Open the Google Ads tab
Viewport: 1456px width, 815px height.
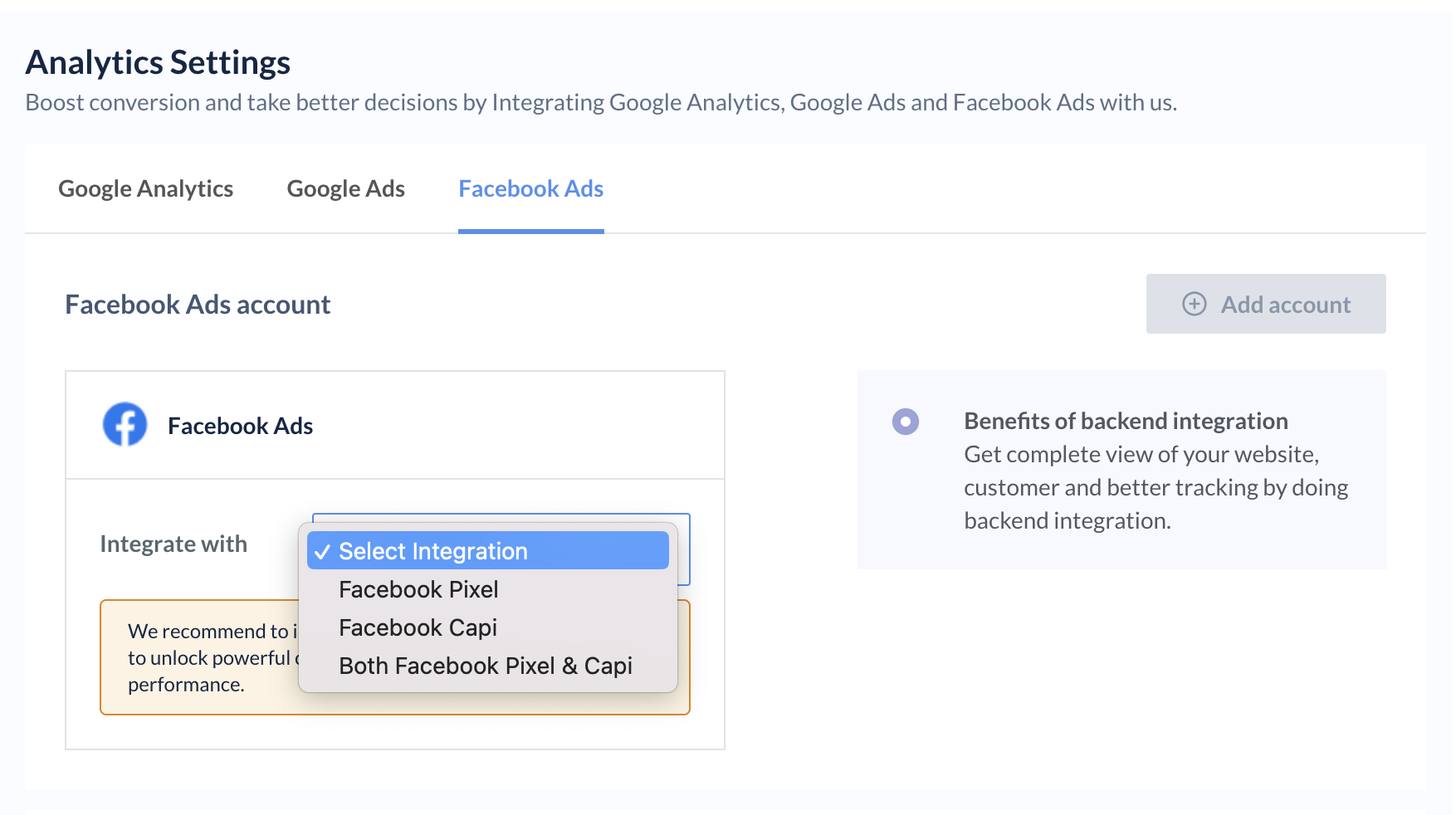[345, 189]
